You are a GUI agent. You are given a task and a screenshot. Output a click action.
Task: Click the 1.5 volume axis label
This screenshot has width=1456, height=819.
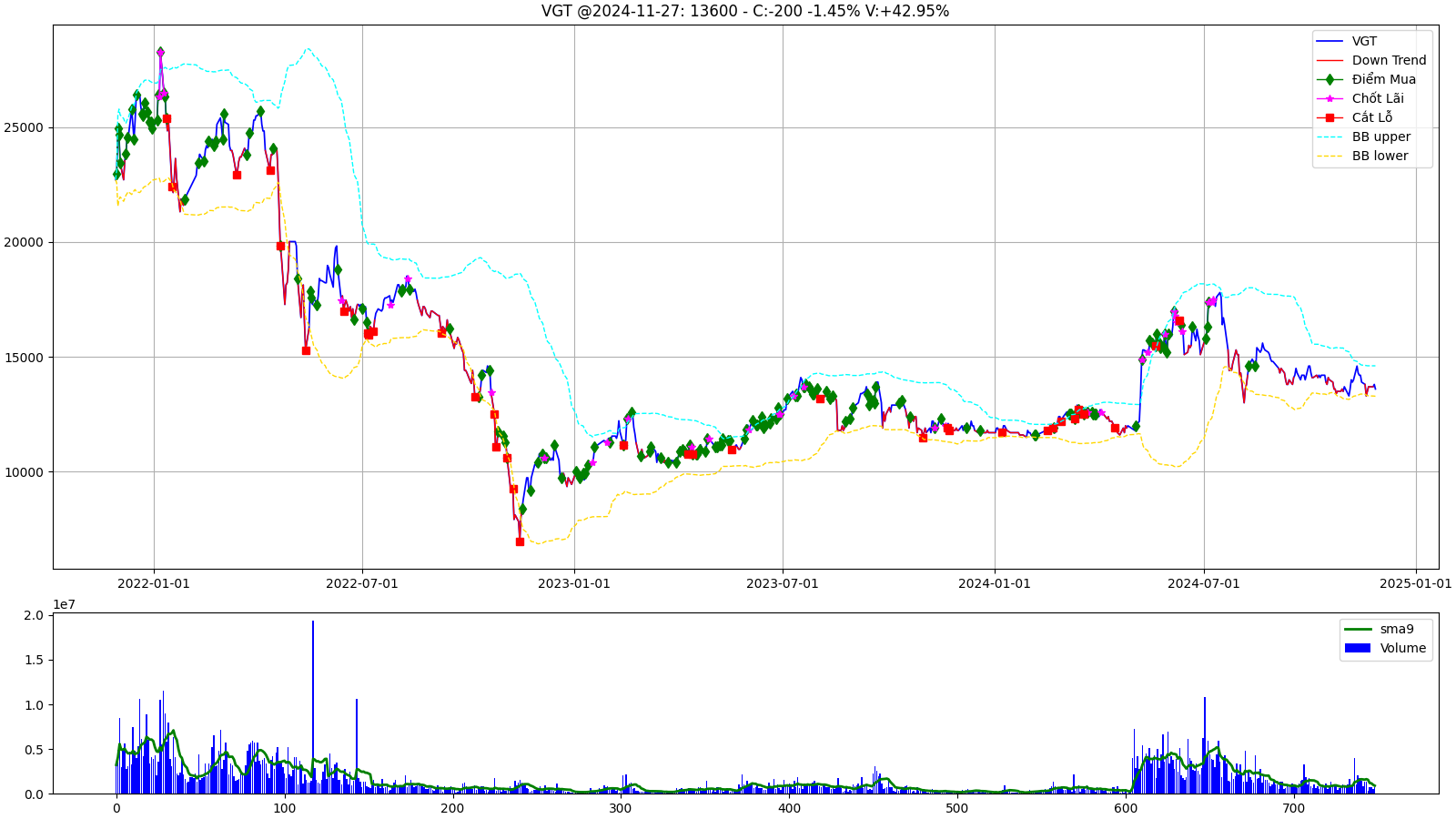[34, 660]
